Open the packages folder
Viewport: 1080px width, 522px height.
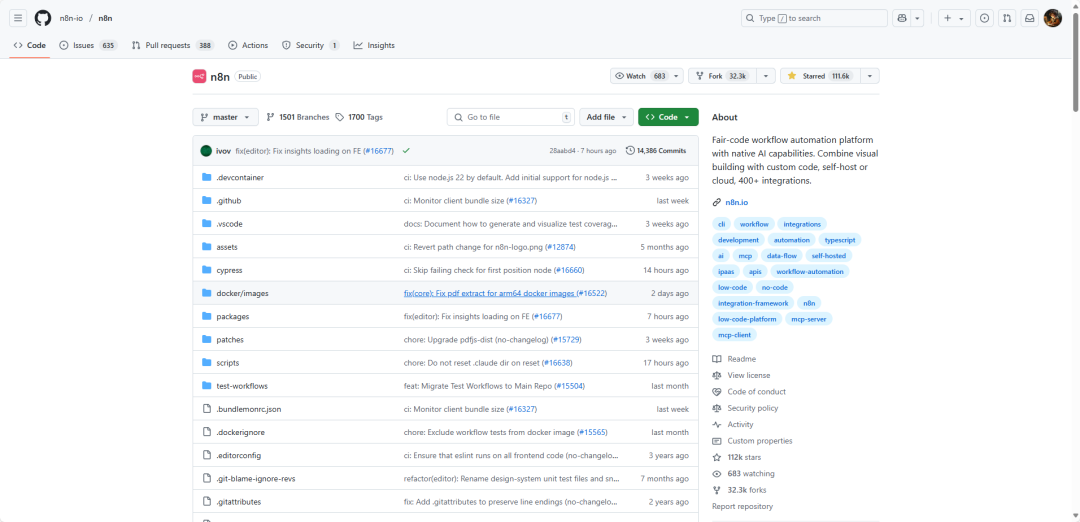pos(233,317)
